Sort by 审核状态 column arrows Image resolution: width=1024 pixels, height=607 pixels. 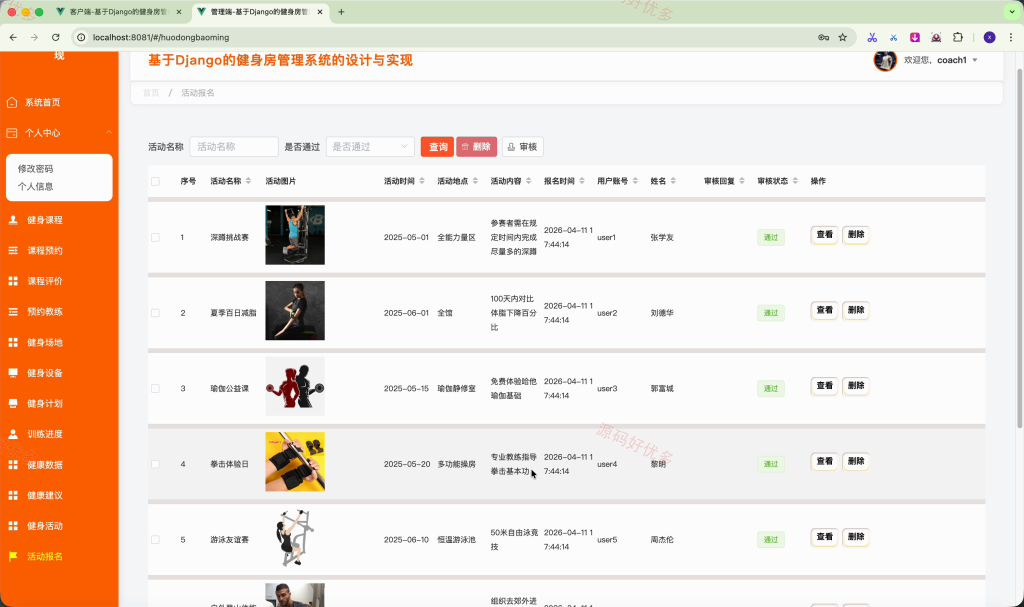click(795, 181)
